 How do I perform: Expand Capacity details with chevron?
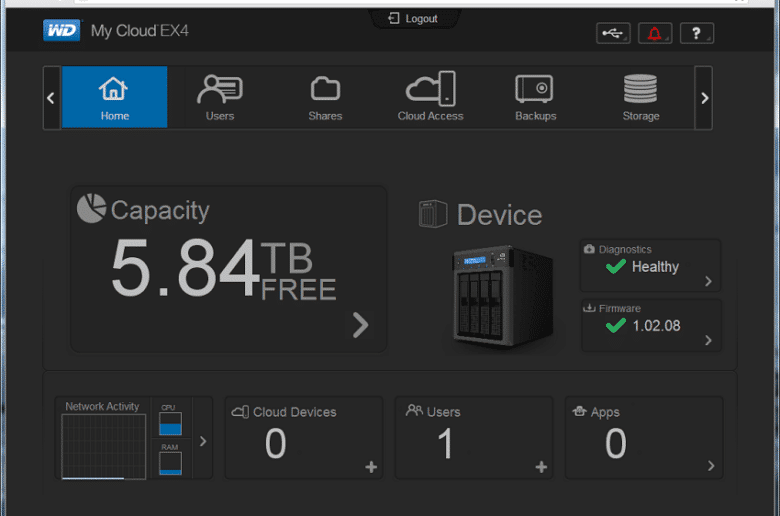(361, 325)
